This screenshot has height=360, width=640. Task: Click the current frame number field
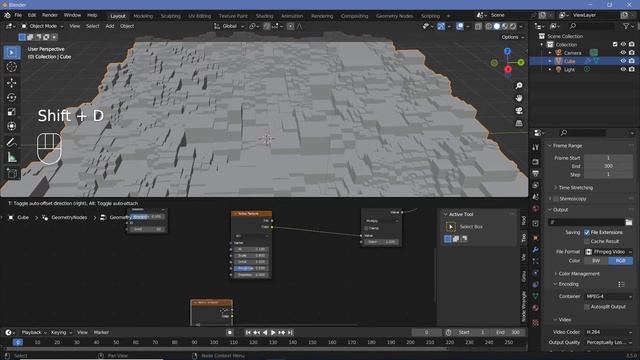pos(427,332)
